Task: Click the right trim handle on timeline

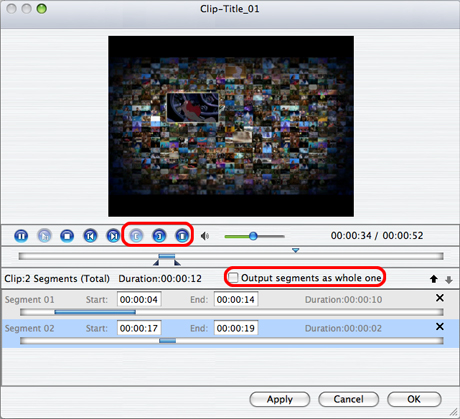Action: pyautogui.click(x=177, y=263)
